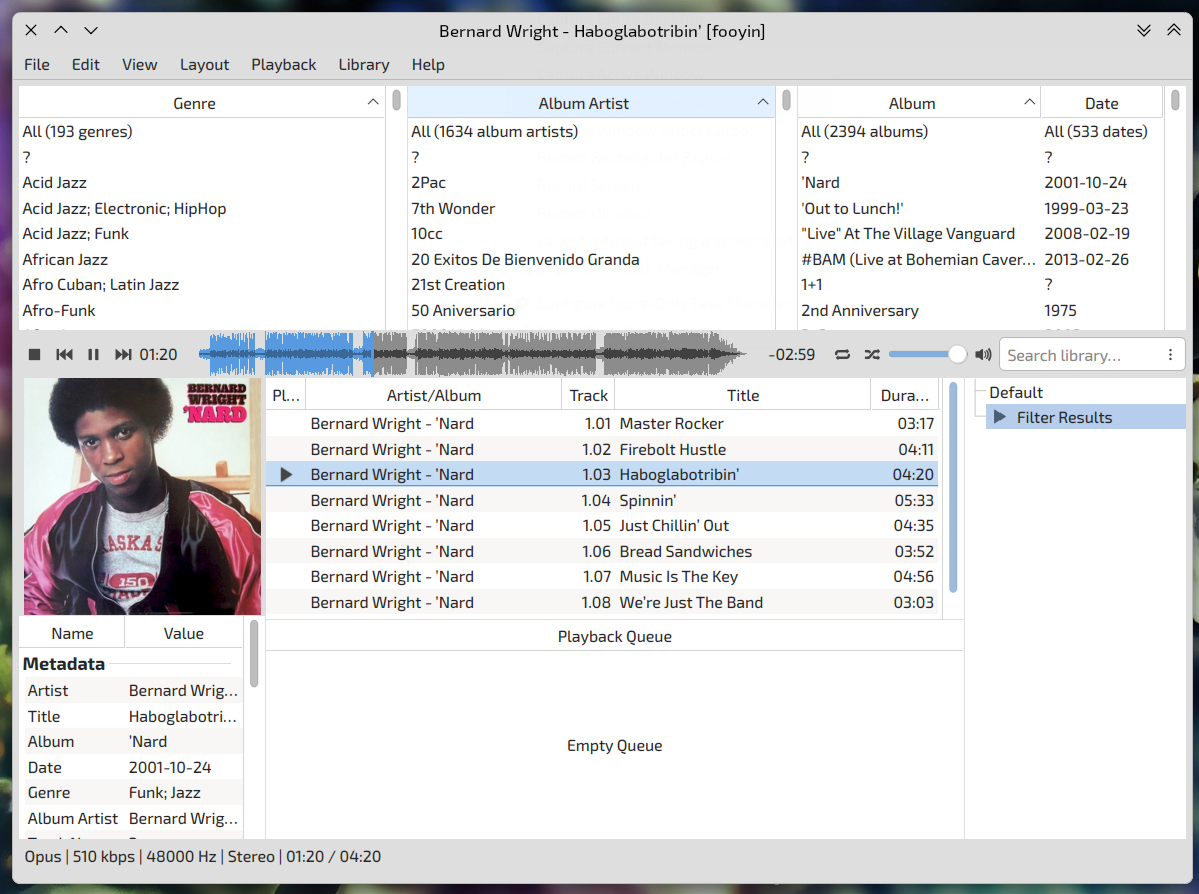Screen dimensions: 1199x894
Task: Skip to the next track
Action: click(122, 355)
